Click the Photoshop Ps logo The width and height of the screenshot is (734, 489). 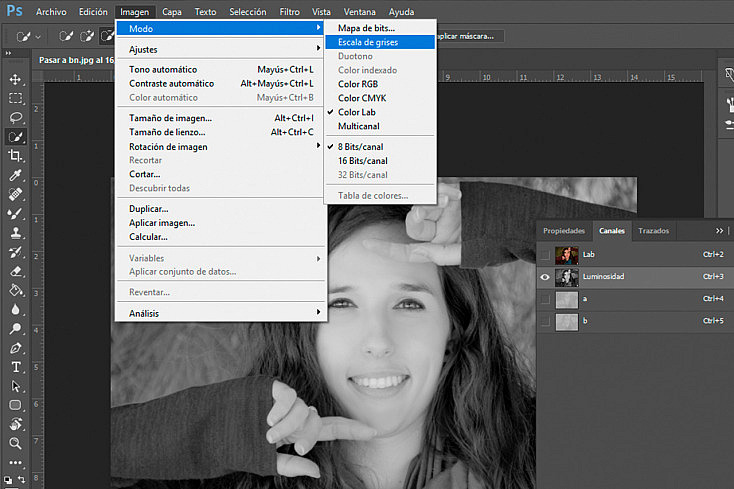click(15, 11)
